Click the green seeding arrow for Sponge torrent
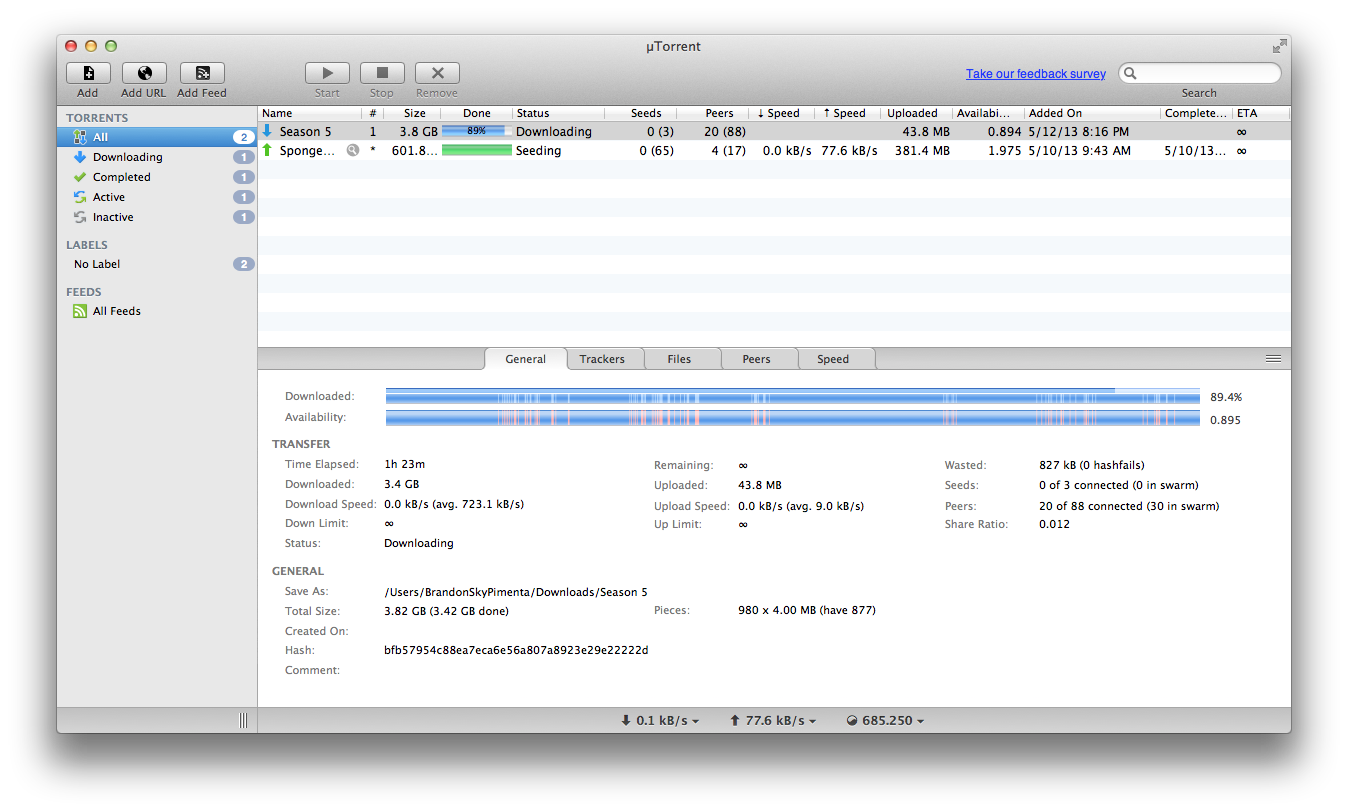The image size is (1348, 812). point(267,150)
